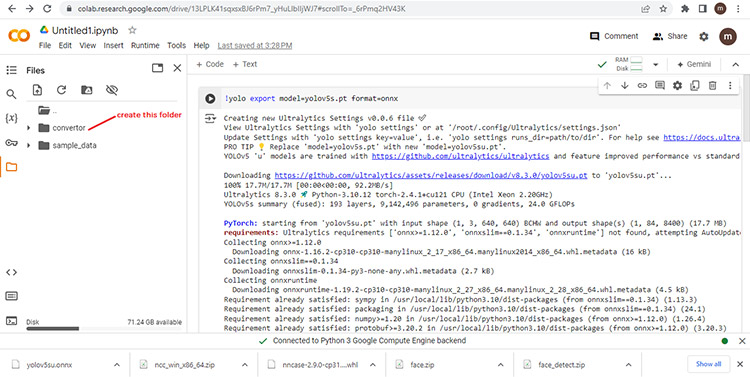Mount Google Drive icon
The width and height of the screenshot is (750, 377).
(87, 90)
